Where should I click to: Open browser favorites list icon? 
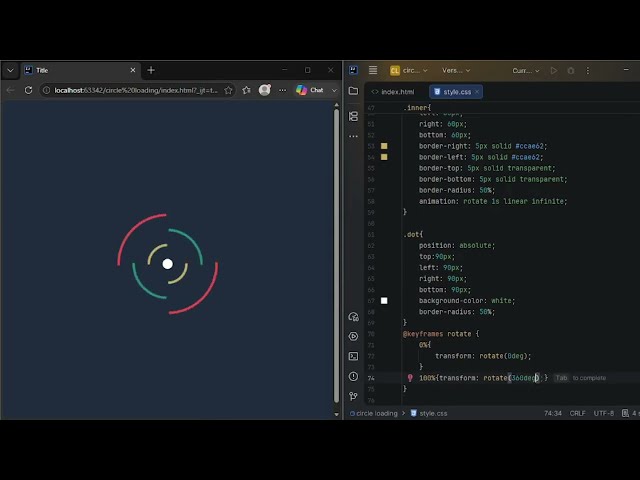pos(246,90)
